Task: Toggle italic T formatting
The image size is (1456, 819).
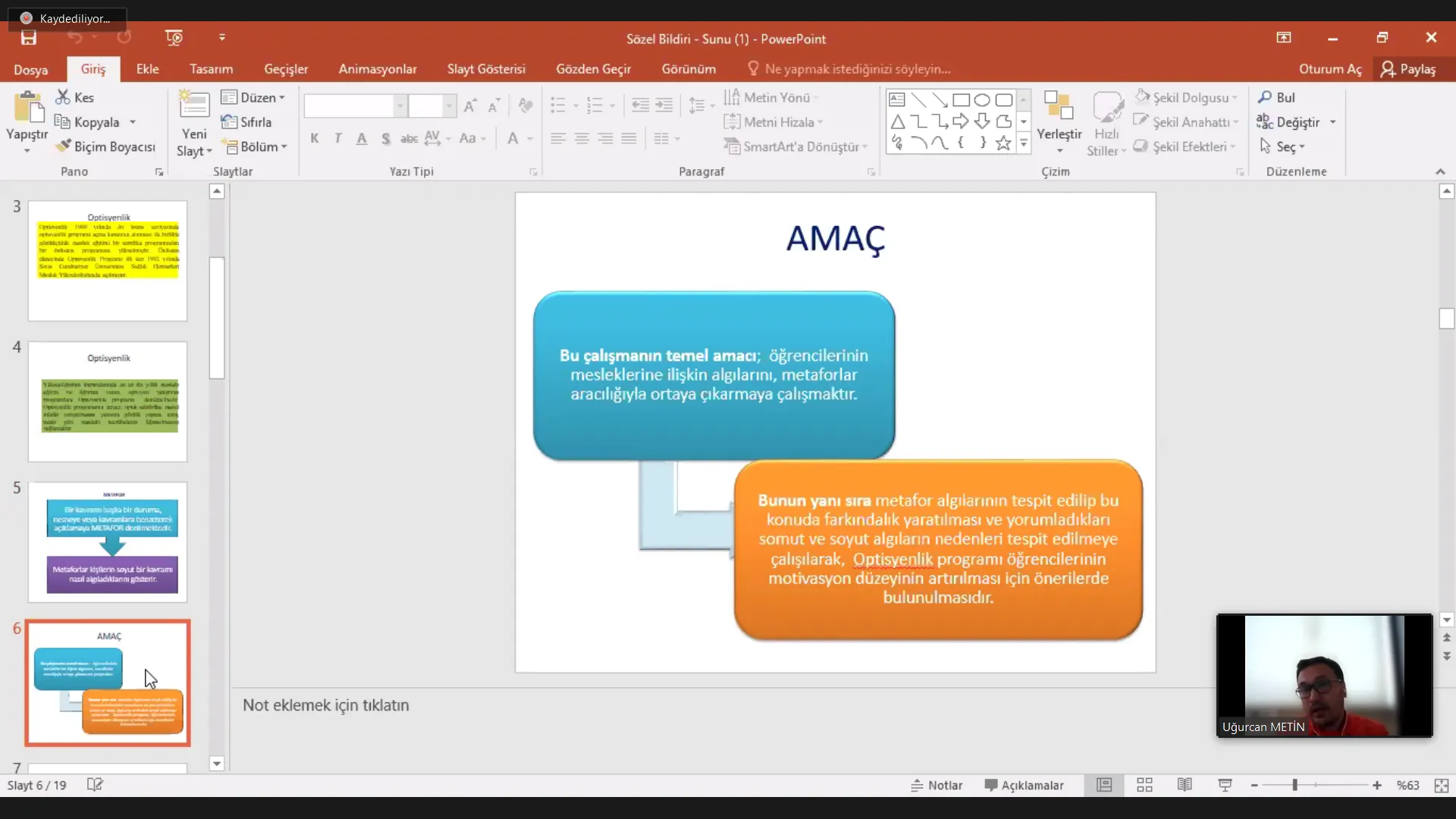Action: coord(338,138)
